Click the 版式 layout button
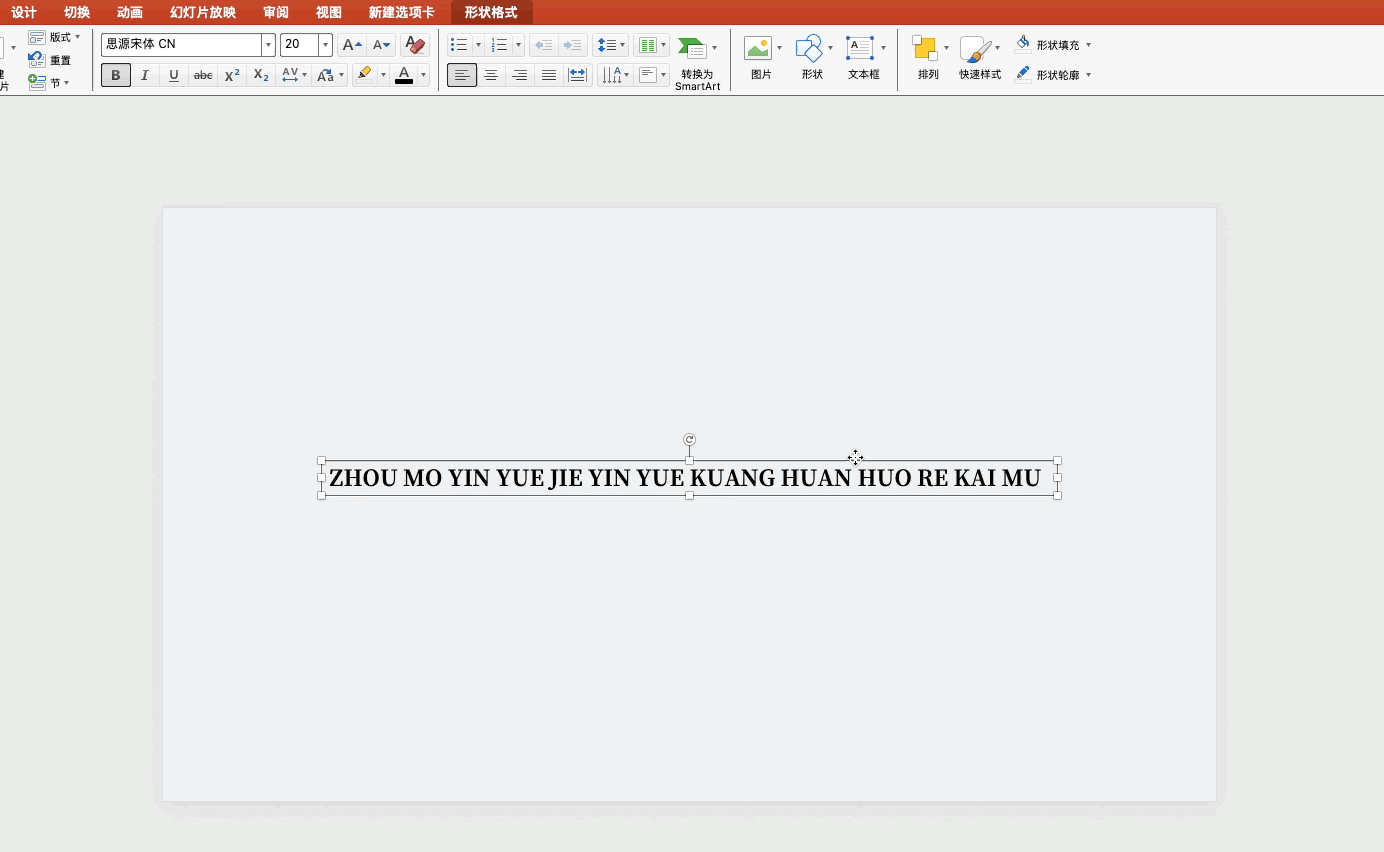 click(54, 37)
